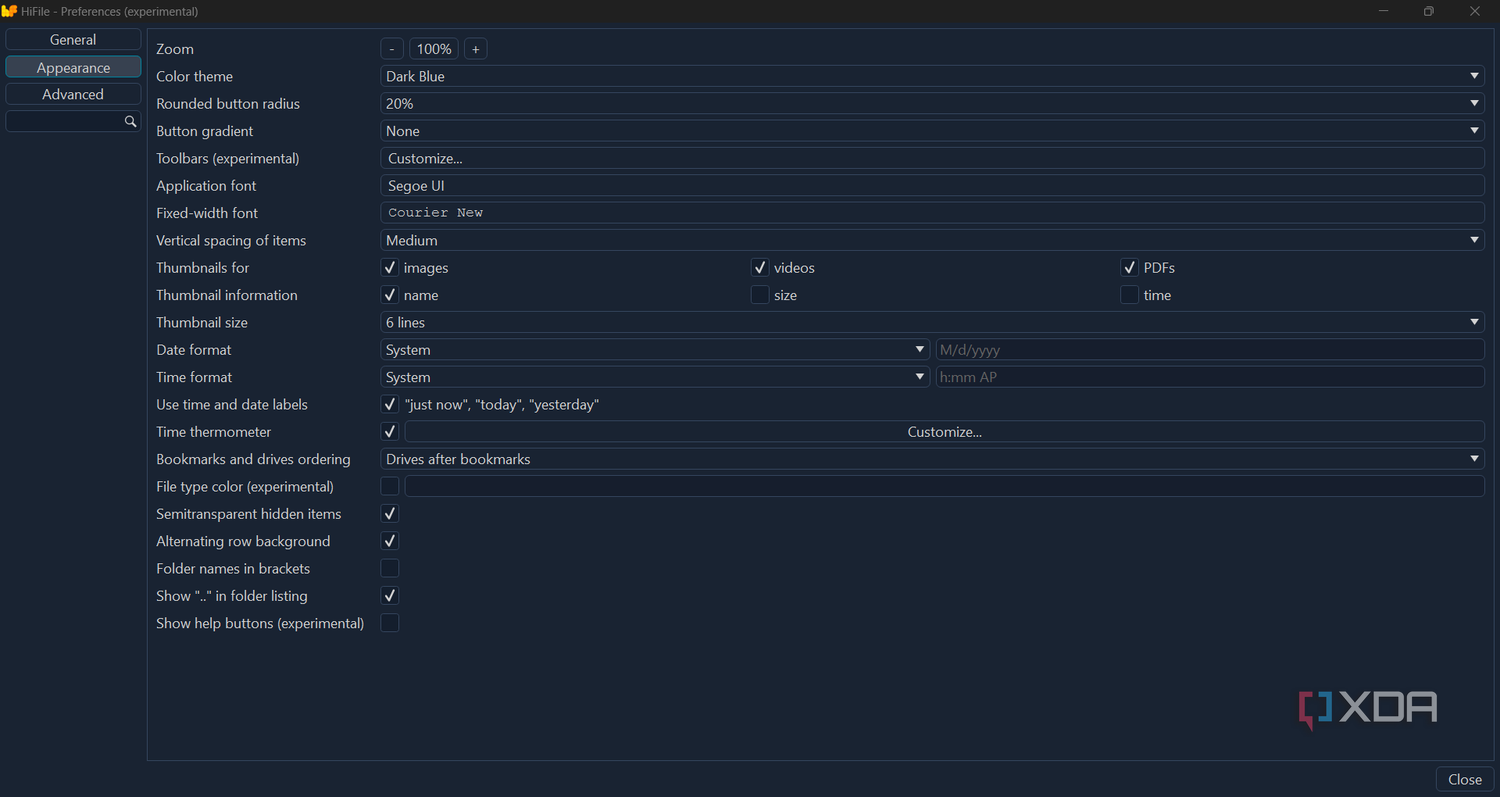Click the search magnifier icon in sidebar
The width and height of the screenshot is (1500, 797).
pos(130,121)
